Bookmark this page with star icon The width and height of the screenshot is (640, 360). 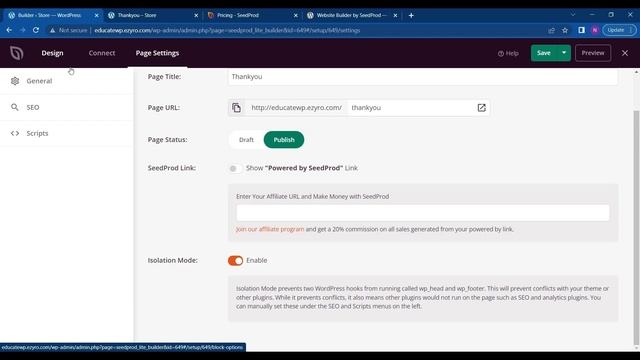point(565,30)
